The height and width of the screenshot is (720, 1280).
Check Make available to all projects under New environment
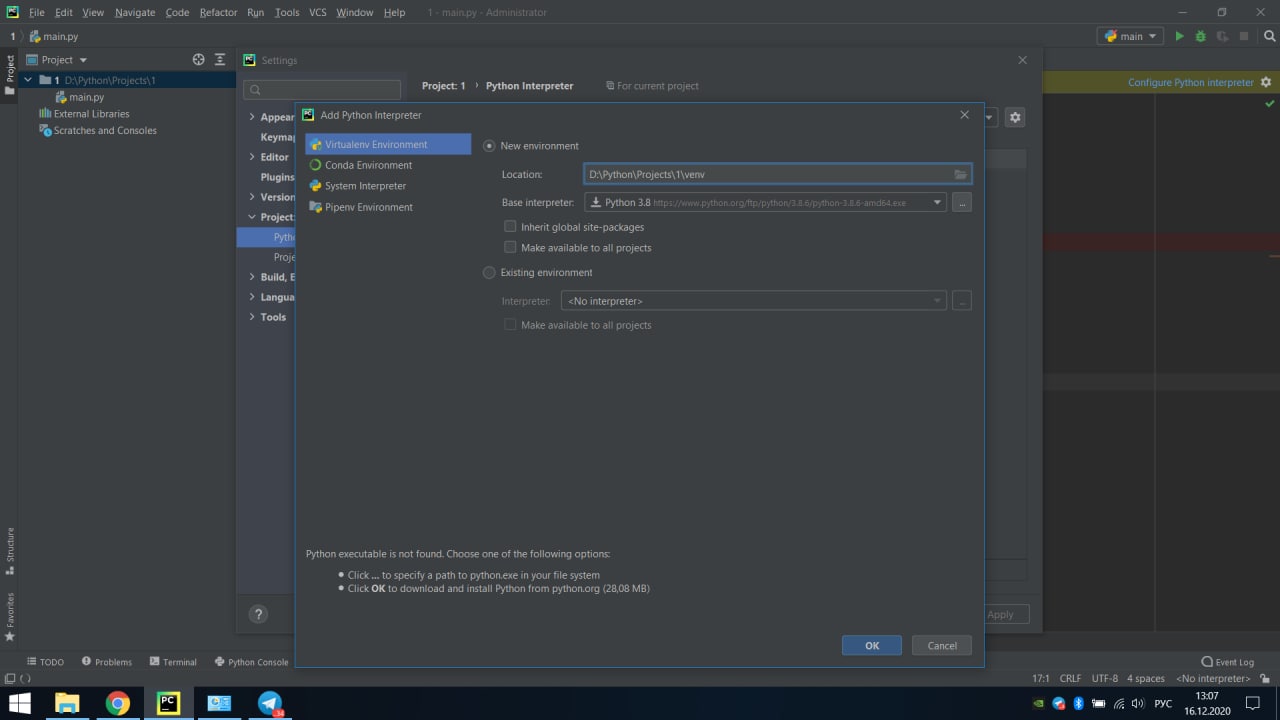[510, 247]
